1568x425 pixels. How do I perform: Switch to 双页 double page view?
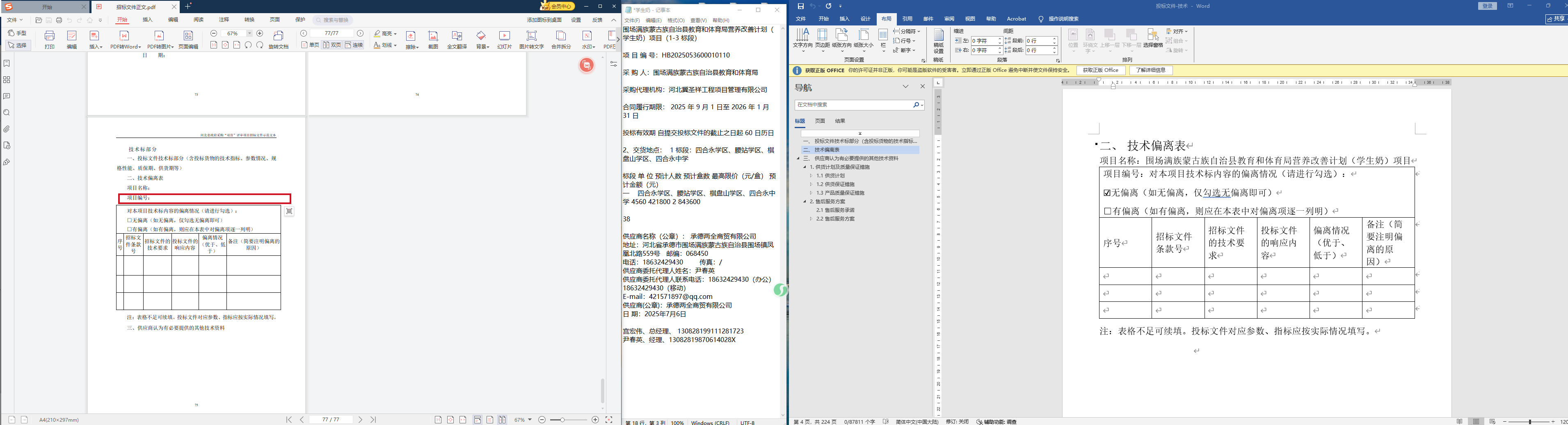(332, 45)
